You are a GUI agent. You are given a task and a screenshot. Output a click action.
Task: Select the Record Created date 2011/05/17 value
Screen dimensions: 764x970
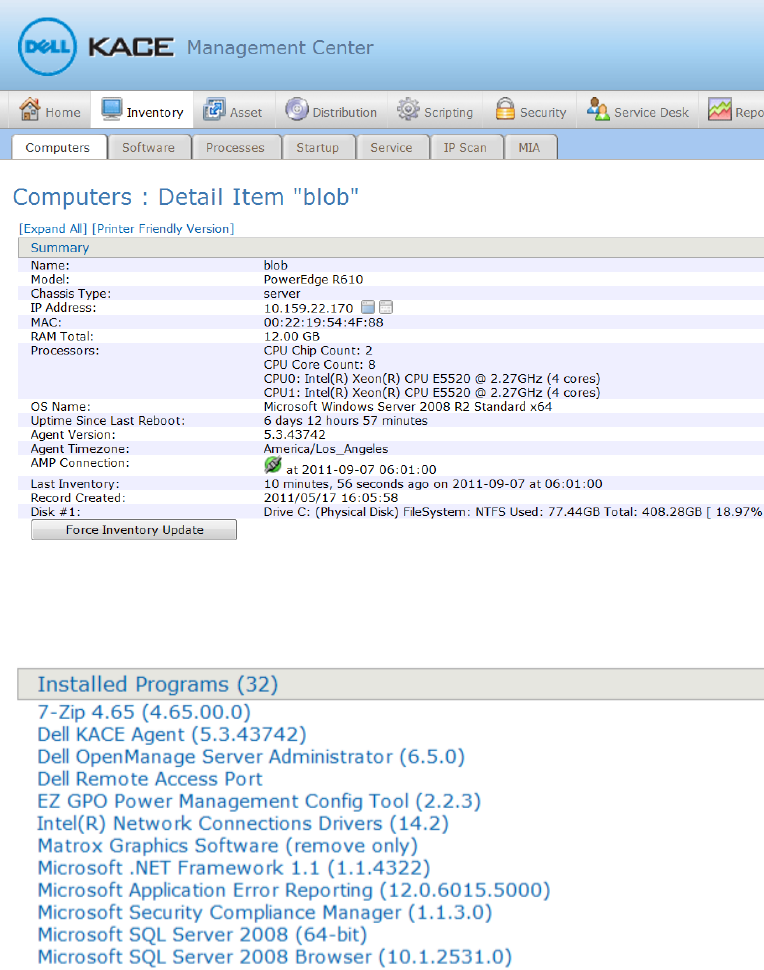[x=331, y=498]
